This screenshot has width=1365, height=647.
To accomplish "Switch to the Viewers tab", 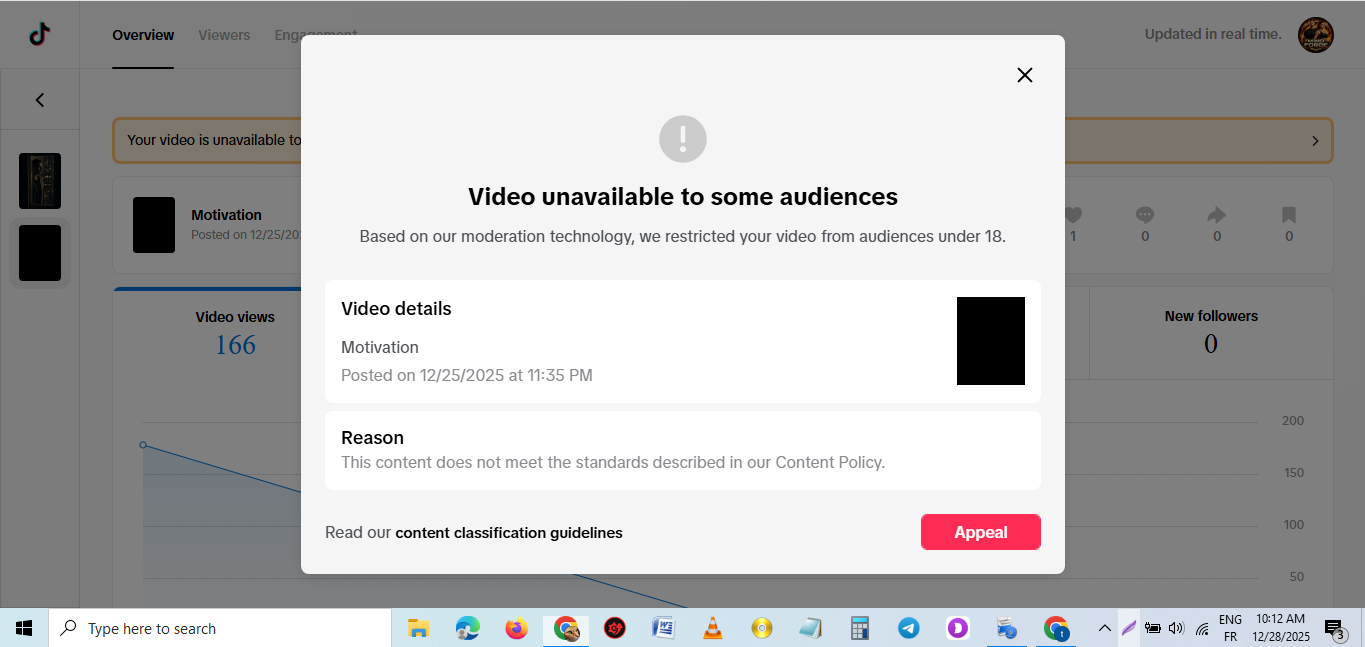I will [x=224, y=35].
